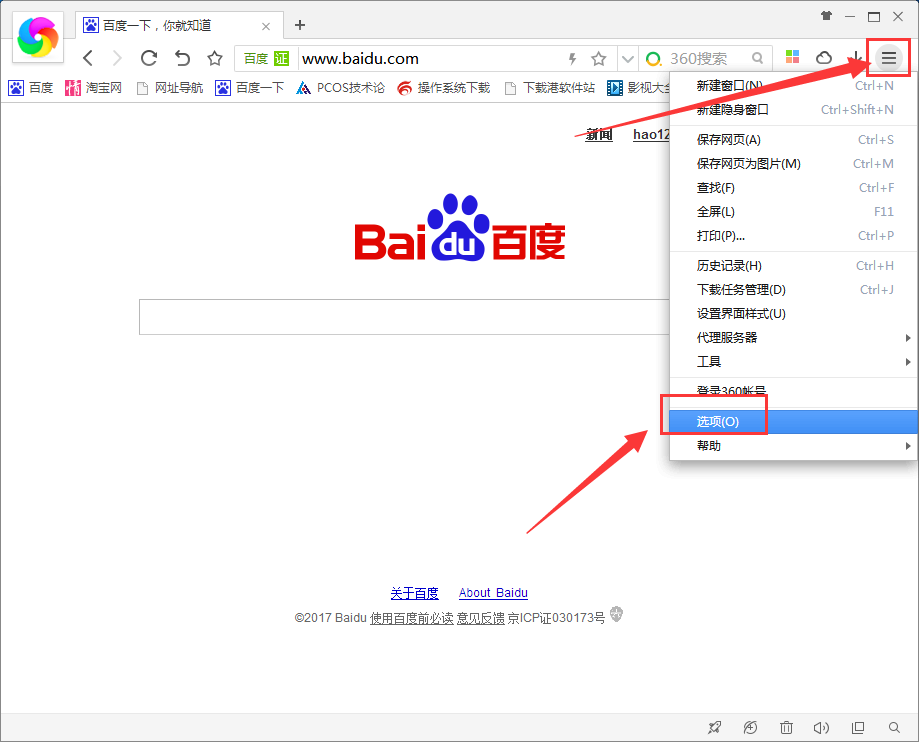The image size is (919, 742).
Task: Toggle sound with speaker icon
Action: (821, 727)
